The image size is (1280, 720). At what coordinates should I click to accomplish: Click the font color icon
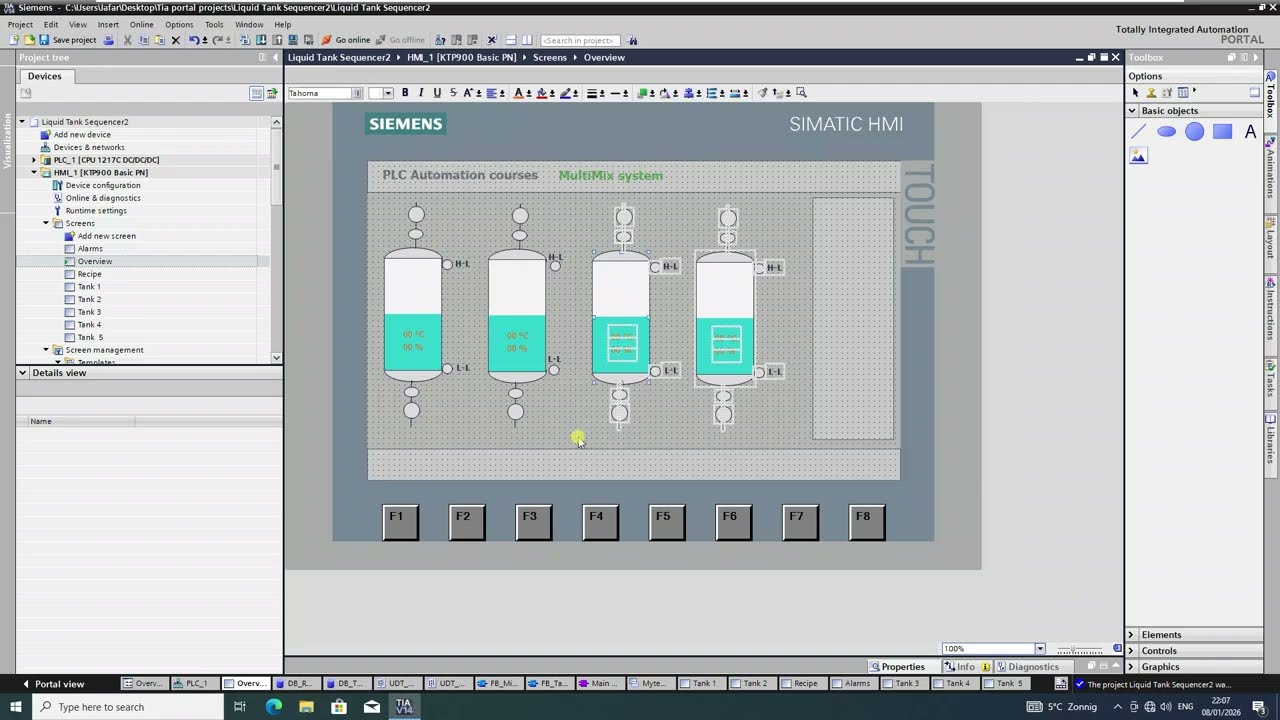(518, 93)
